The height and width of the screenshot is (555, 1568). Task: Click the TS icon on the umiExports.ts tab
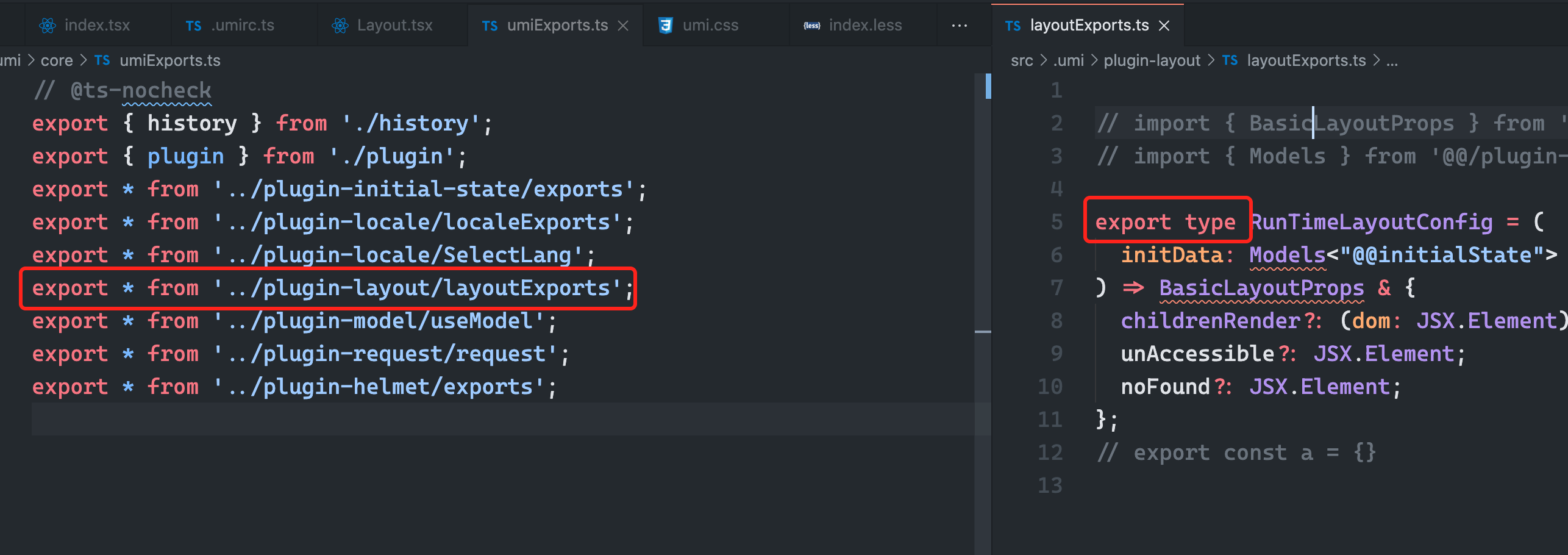click(490, 25)
